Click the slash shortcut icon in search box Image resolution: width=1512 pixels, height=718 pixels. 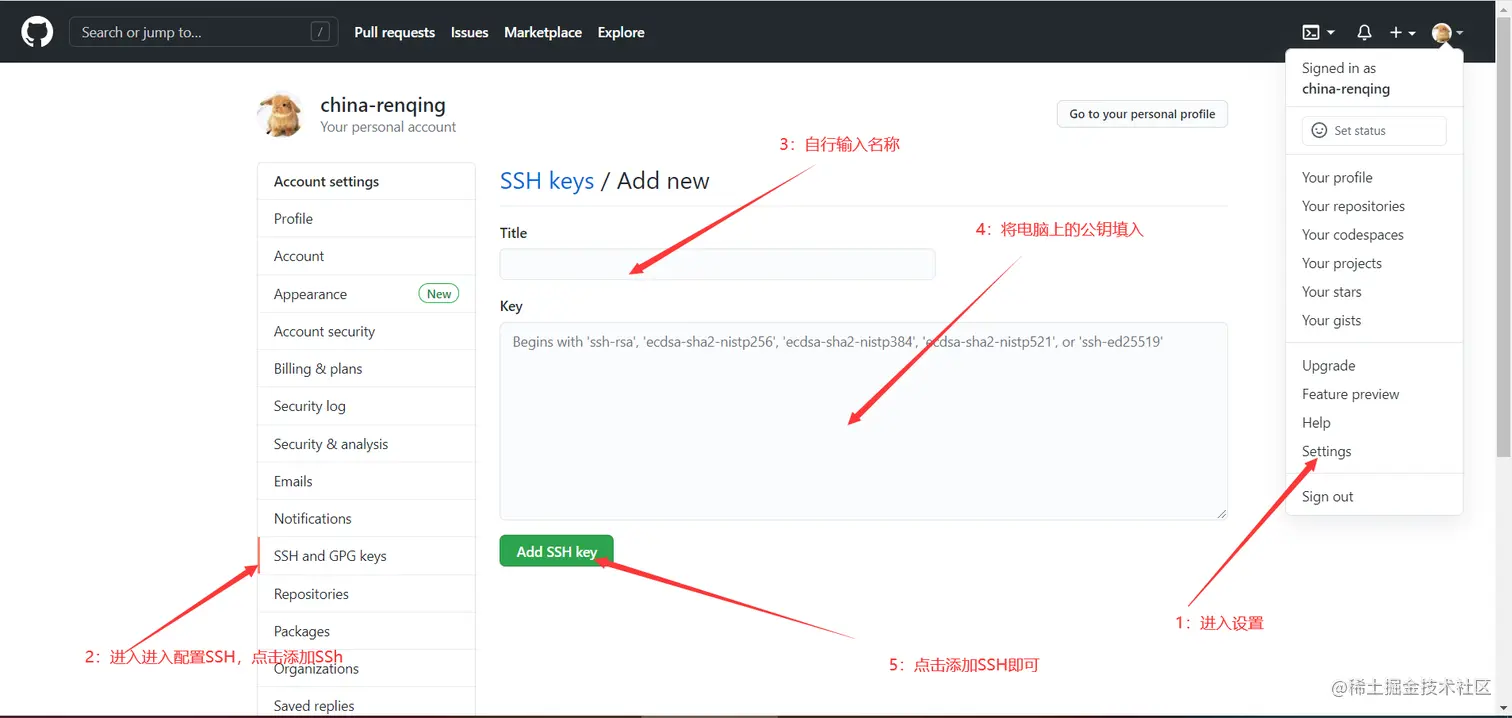coord(320,32)
